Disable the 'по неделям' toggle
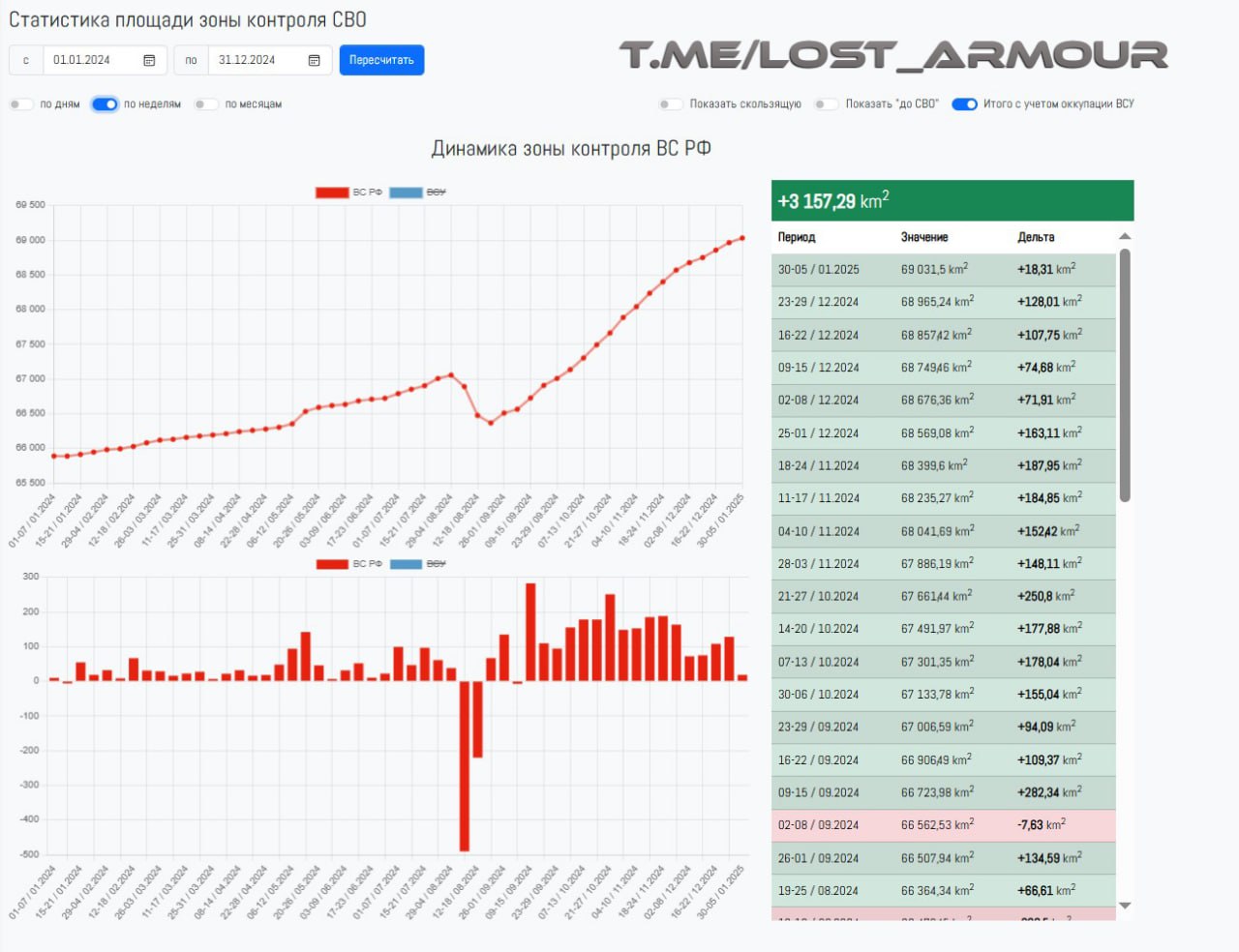 click(105, 104)
